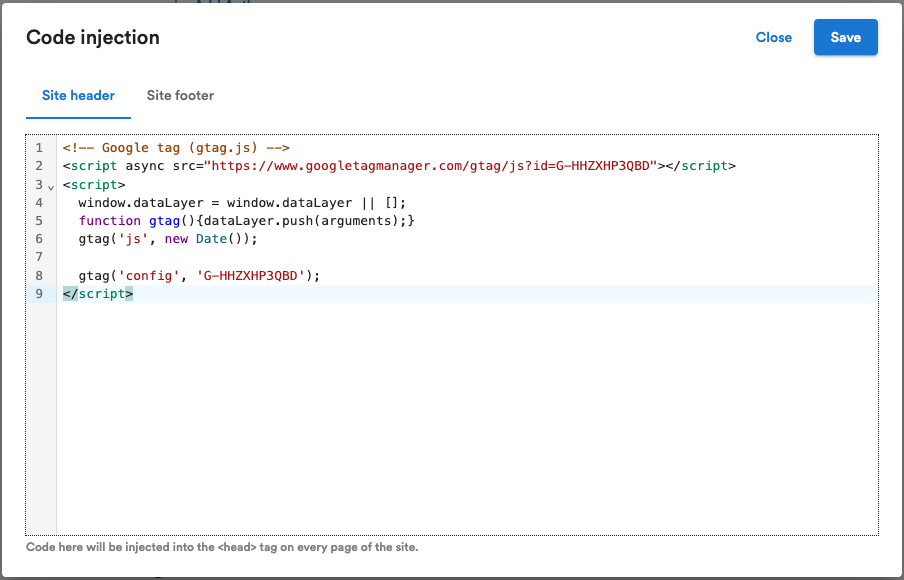This screenshot has height=580, width=904.
Task: Click line number 7 in gutter
Action: pyautogui.click(x=39, y=257)
